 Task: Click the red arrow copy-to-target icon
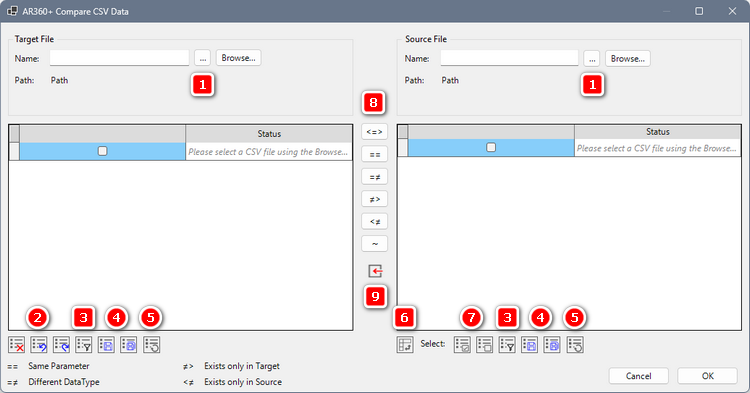coord(375,272)
